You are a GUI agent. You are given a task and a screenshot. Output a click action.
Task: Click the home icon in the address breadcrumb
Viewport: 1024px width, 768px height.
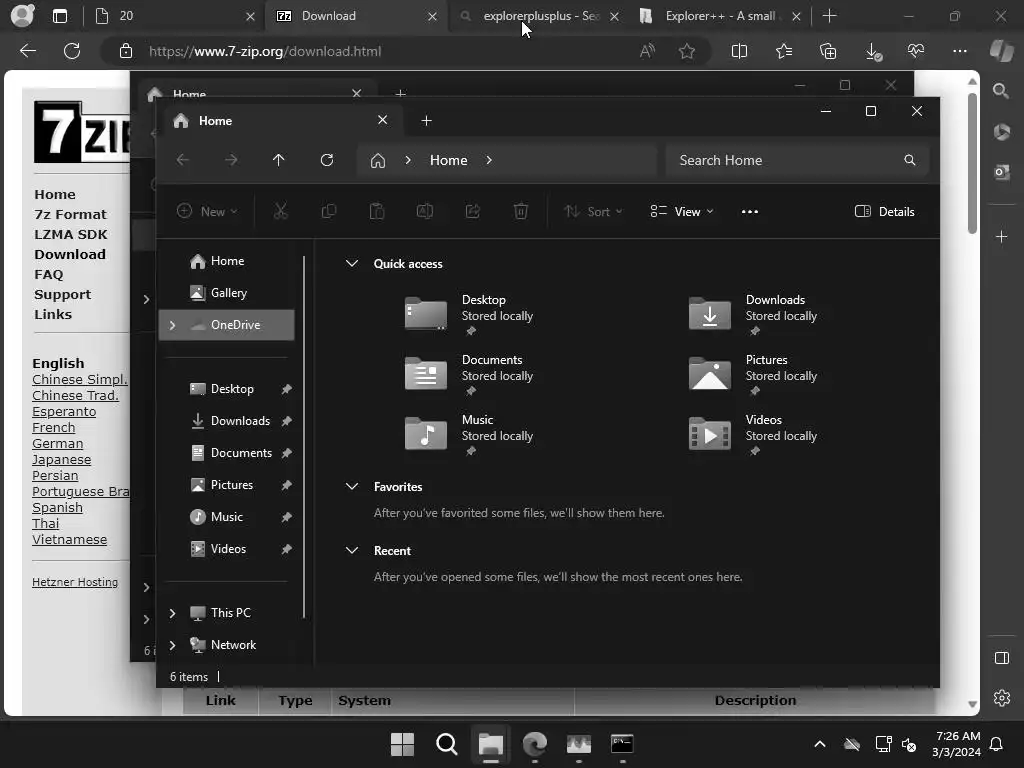point(377,160)
